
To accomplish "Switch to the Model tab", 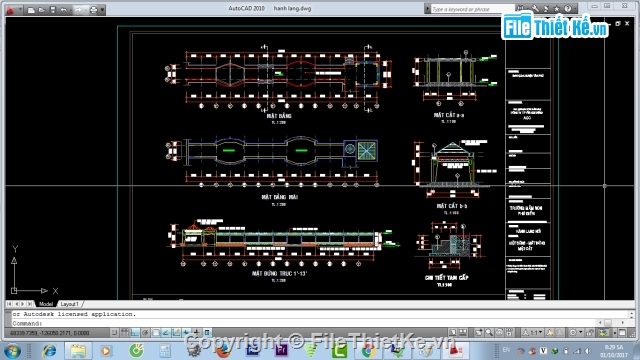I will click(x=46, y=304).
